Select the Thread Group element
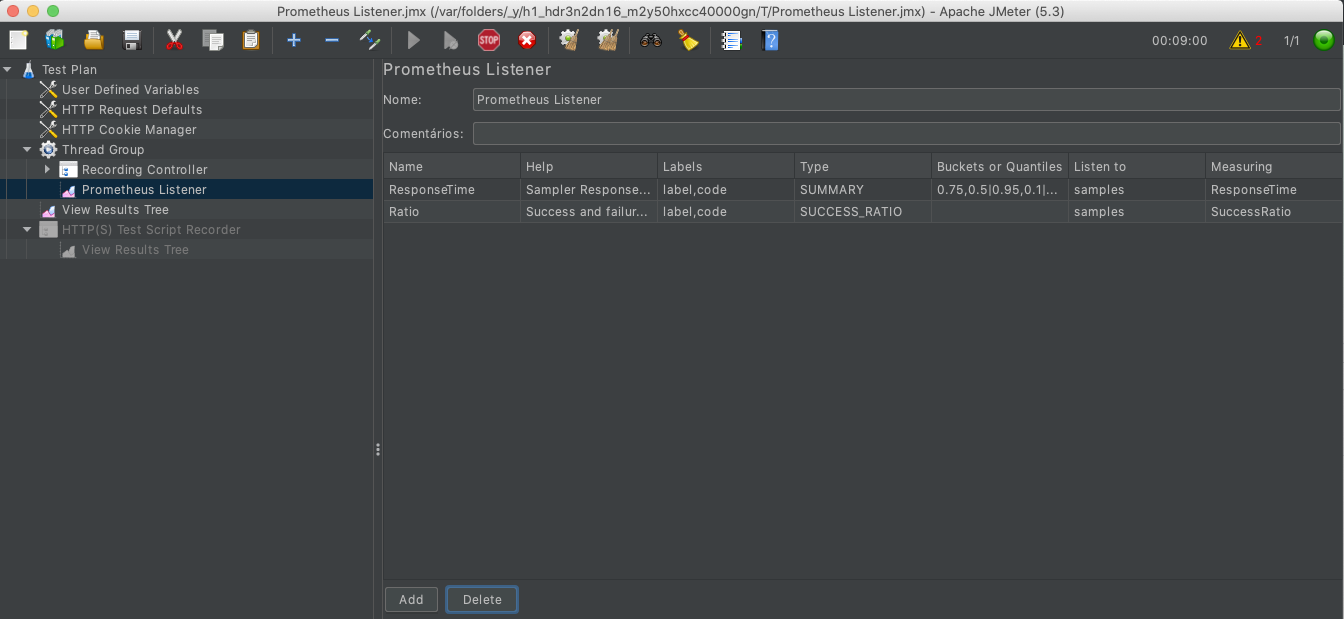Viewport: 1344px width, 619px height. (x=103, y=150)
